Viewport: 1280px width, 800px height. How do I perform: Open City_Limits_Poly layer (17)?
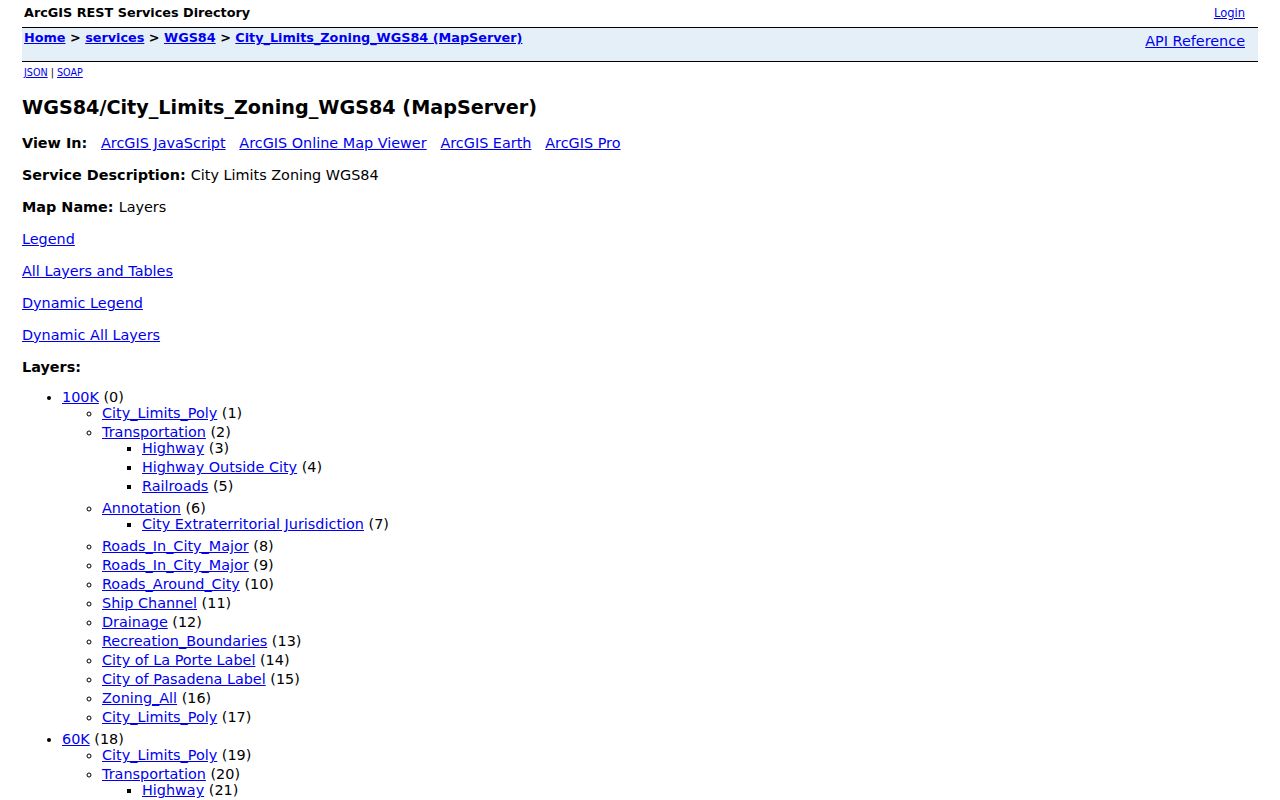coord(159,717)
